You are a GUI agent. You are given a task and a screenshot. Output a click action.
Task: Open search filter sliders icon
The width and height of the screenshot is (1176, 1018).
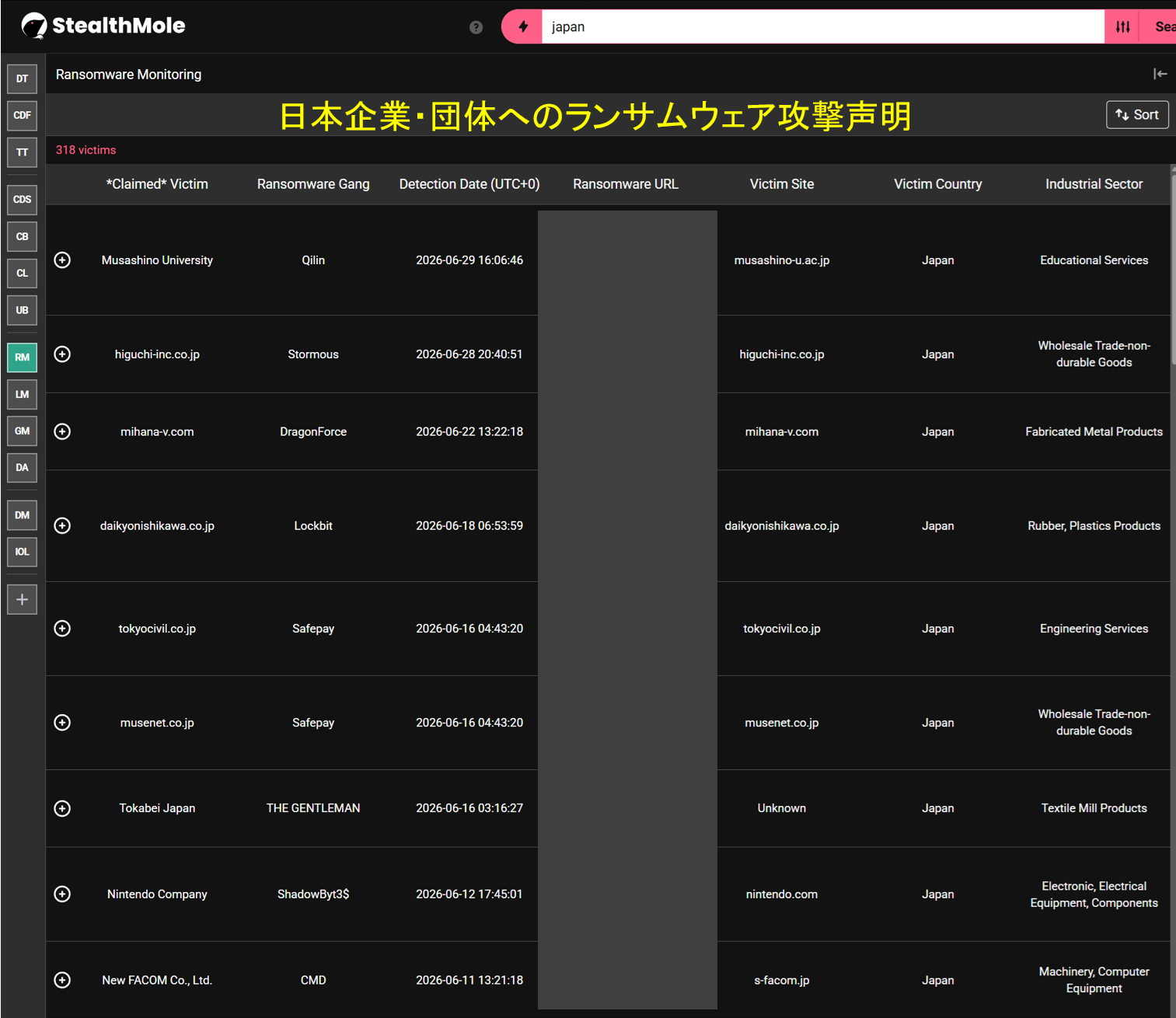pos(1122,26)
